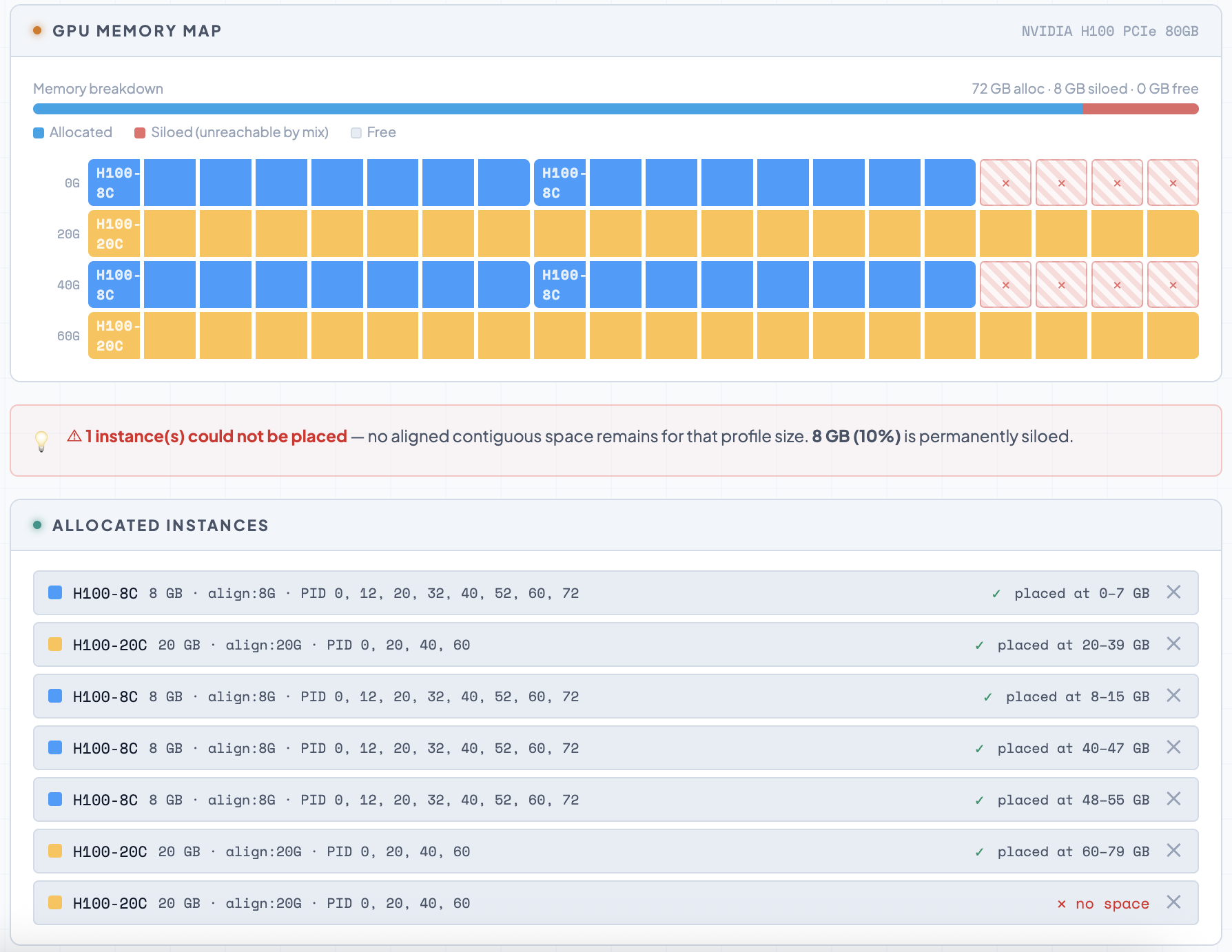Click the last siloed cell in the 0G row
Viewport: 1232px width, 952px height.
click(x=1173, y=183)
